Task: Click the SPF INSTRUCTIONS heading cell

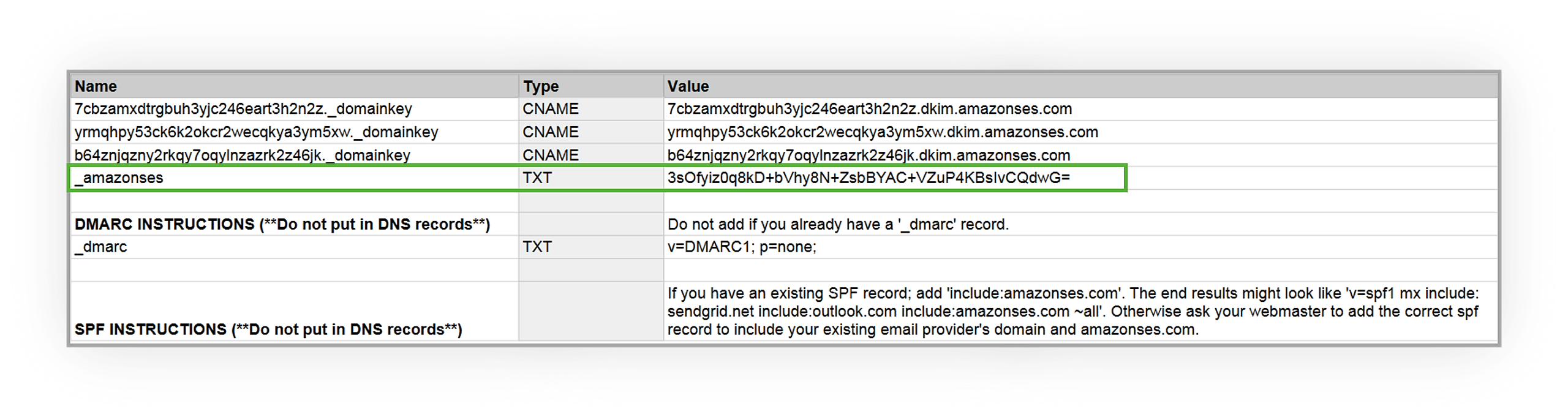Action: pyautogui.click(x=295, y=311)
